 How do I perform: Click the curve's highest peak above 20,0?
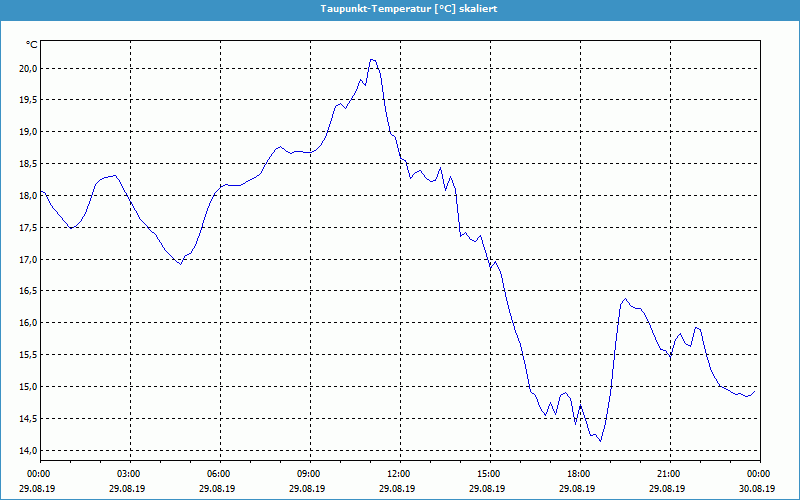[372, 59]
